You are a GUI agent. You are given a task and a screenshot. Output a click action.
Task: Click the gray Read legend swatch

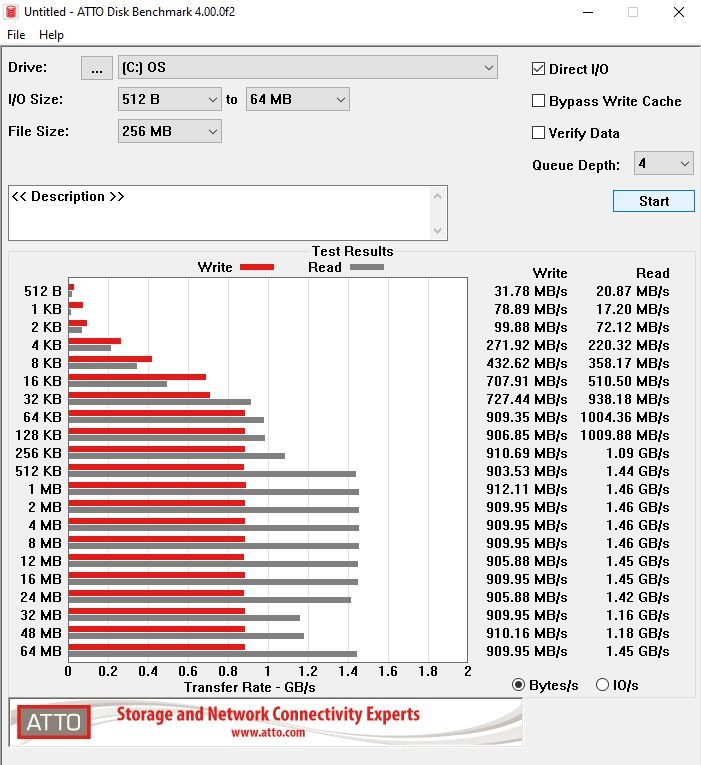point(367,267)
